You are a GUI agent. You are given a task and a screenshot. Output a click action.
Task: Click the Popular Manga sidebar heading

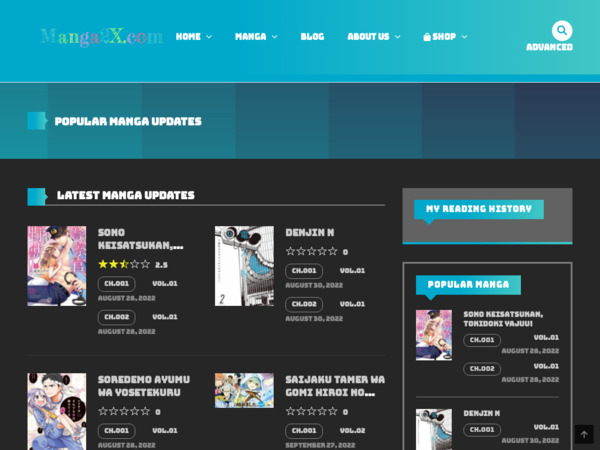(468, 285)
